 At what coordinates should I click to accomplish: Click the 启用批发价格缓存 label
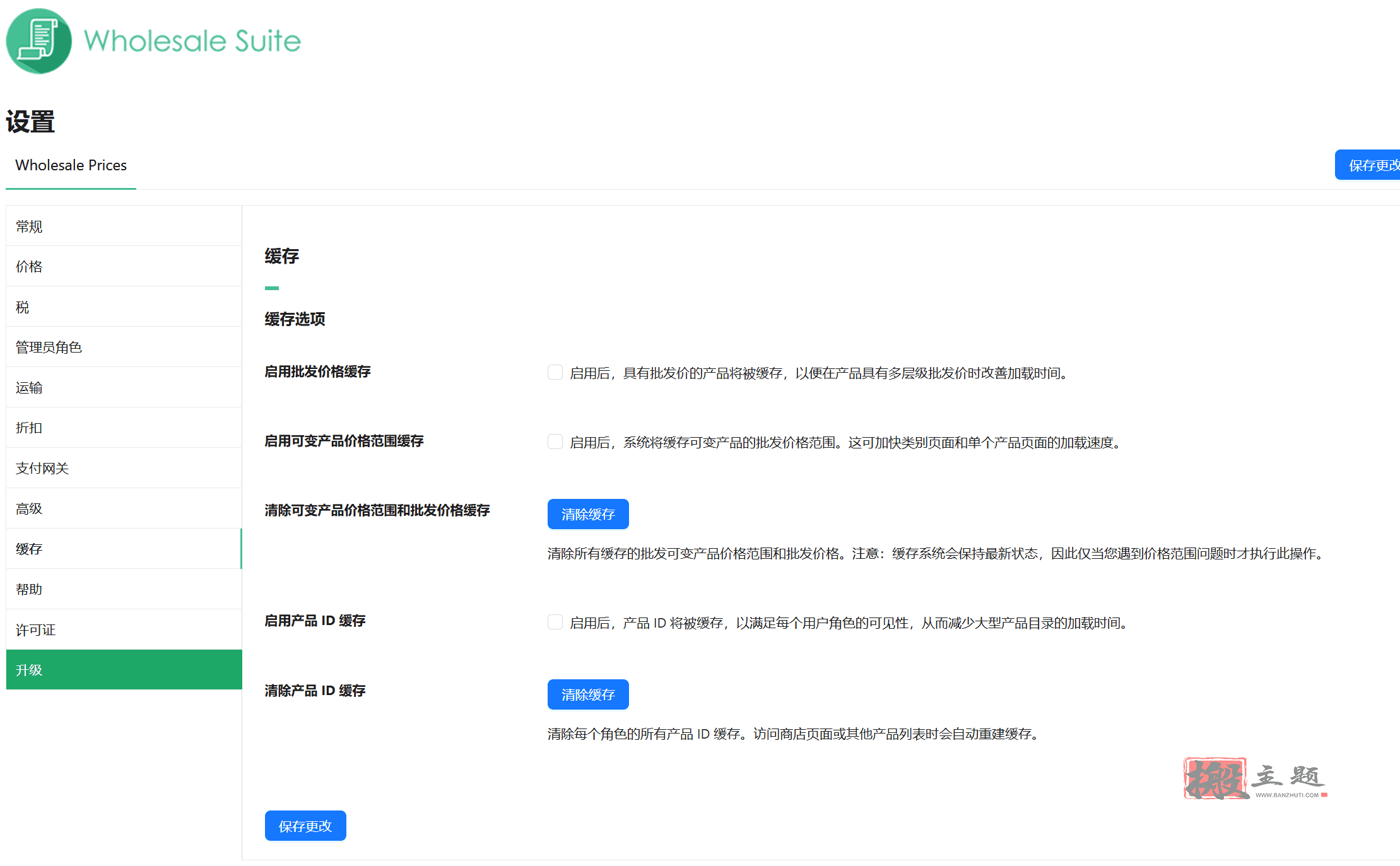(x=317, y=372)
